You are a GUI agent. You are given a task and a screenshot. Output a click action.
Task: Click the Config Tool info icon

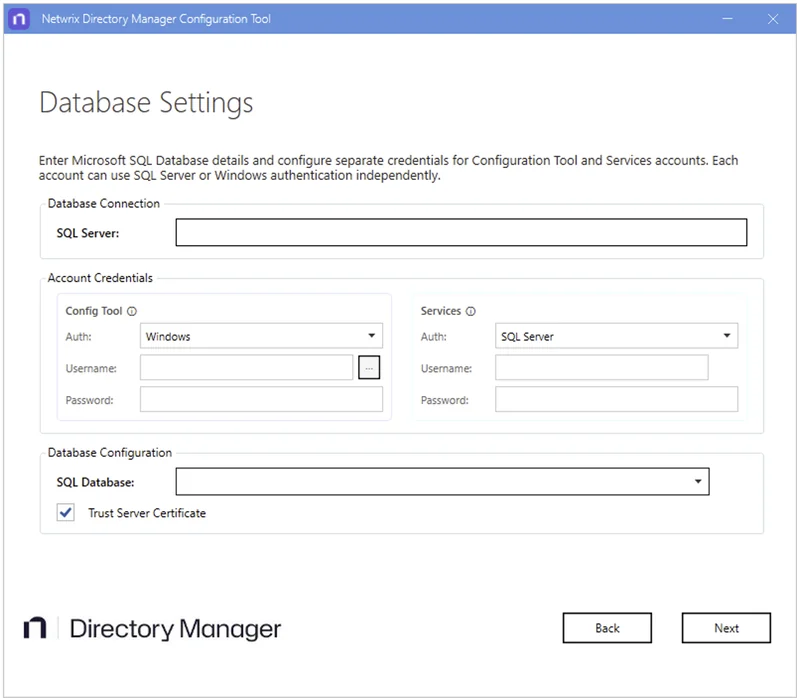click(132, 311)
